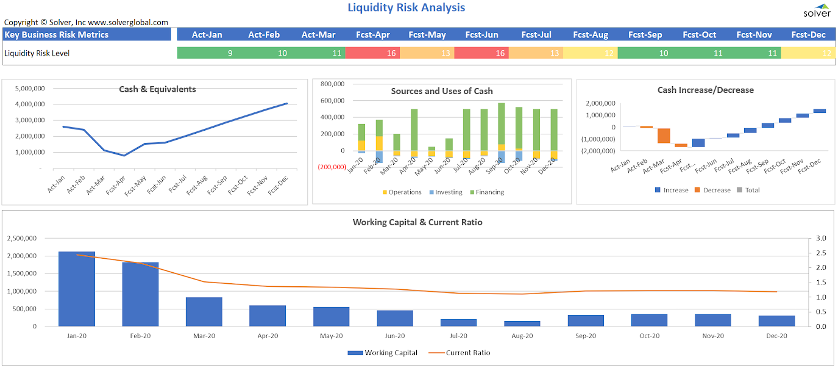The width and height of the screenshot is (838, 372).
Task: Select the Fcst-Nov column header
Action: 754,35
